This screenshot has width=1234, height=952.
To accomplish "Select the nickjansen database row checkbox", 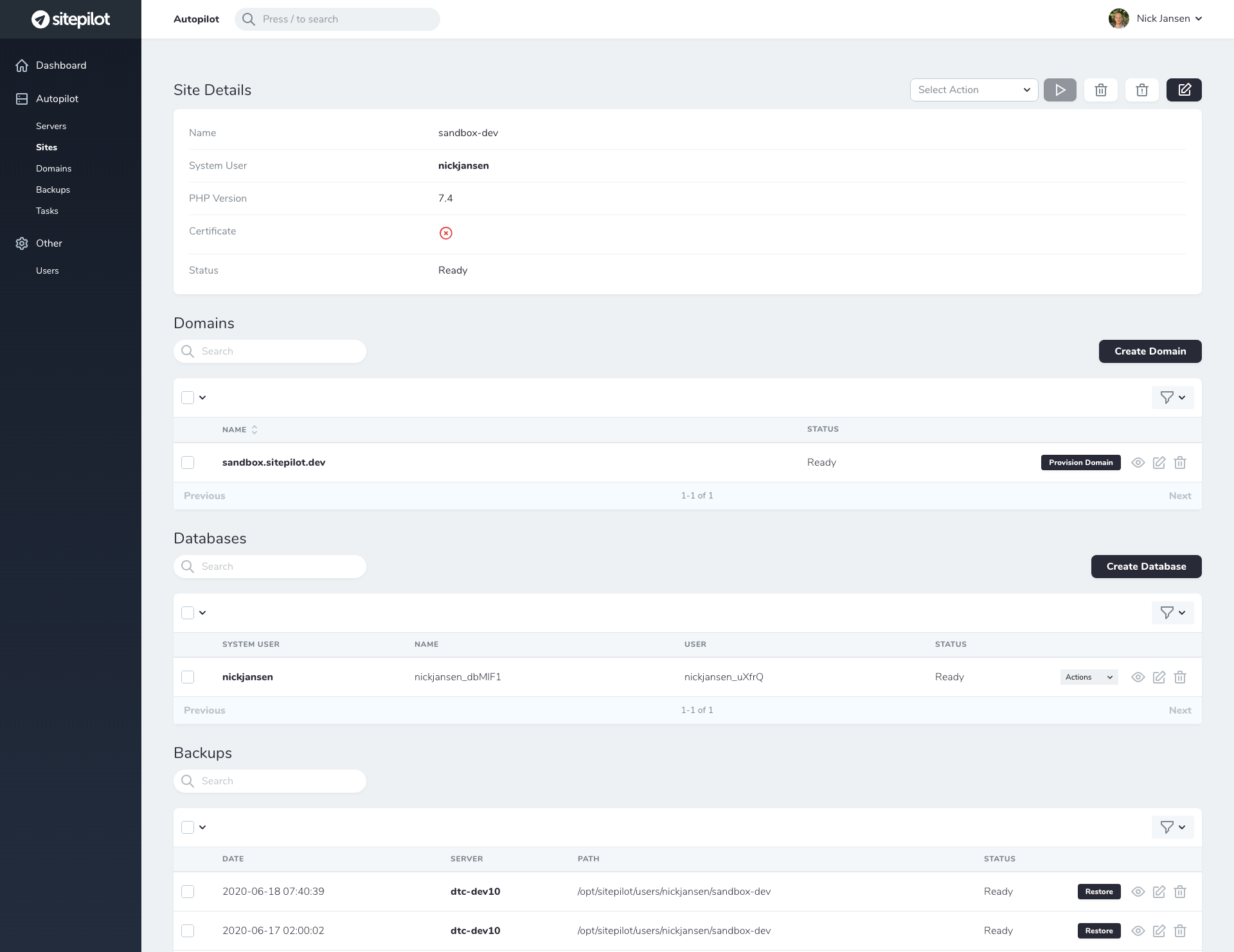I will click(188, 677).
